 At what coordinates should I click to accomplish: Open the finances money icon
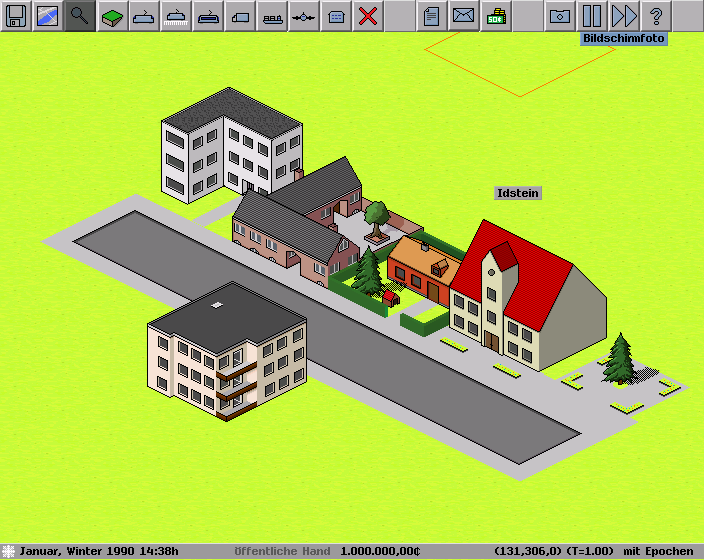(495, 16)
